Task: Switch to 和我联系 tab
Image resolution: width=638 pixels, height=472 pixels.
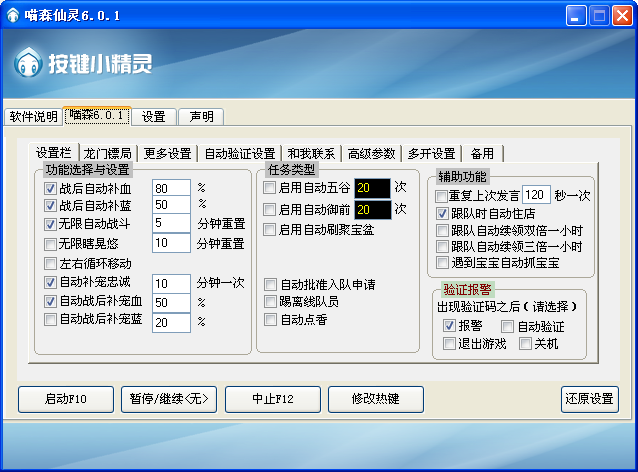Action: click(x=311, y=154)
